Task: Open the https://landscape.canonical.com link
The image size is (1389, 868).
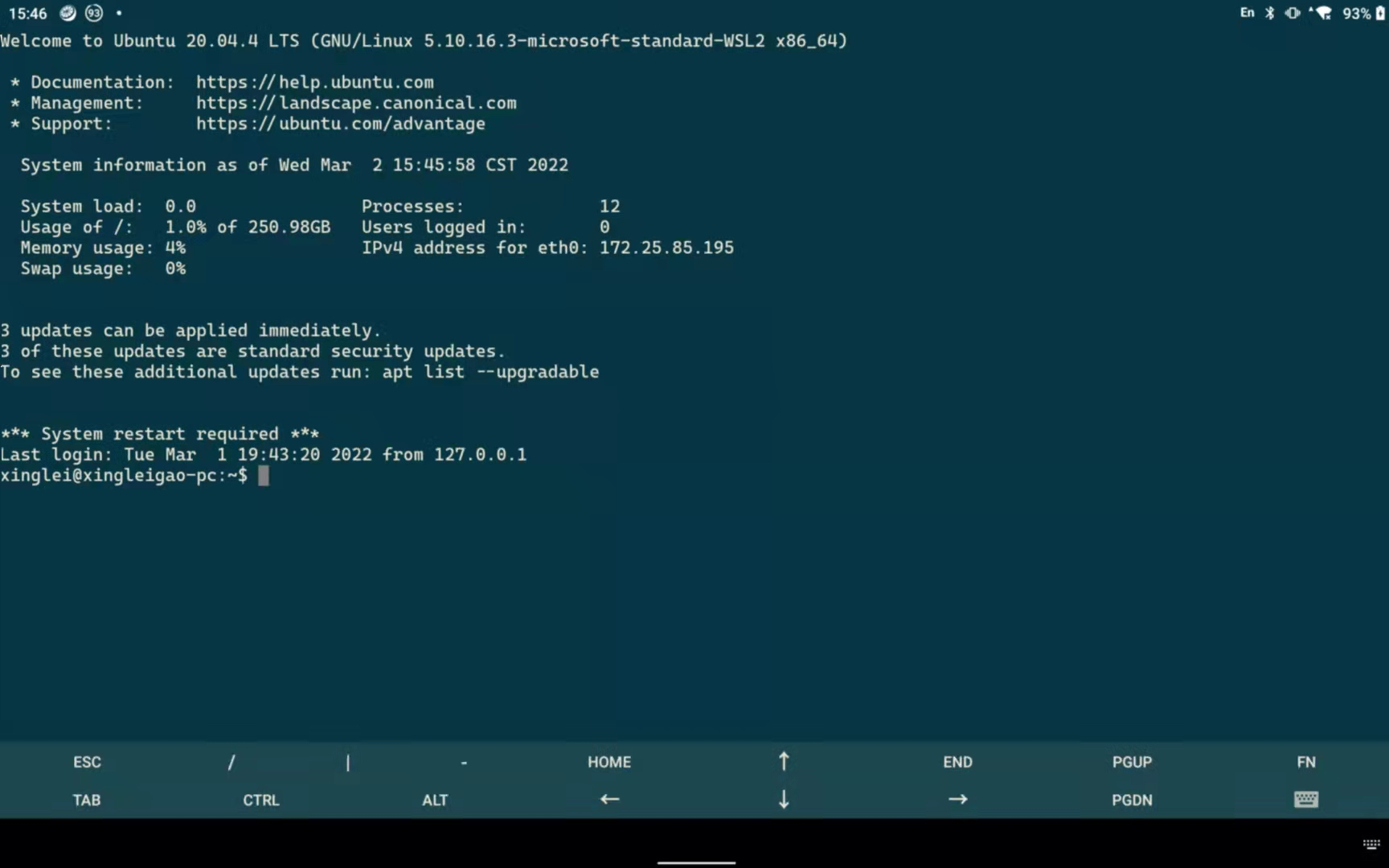Action: click(x=356, y=103)
